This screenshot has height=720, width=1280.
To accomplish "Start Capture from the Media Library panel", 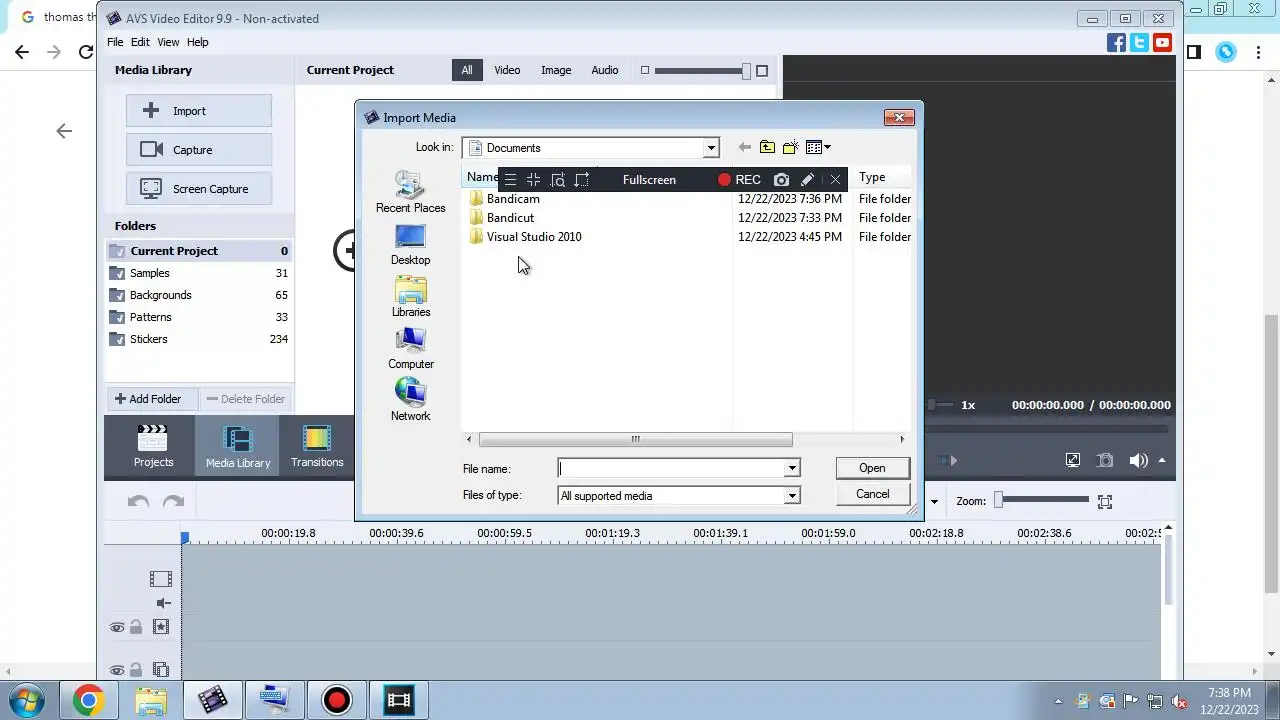I will (199, 150).
